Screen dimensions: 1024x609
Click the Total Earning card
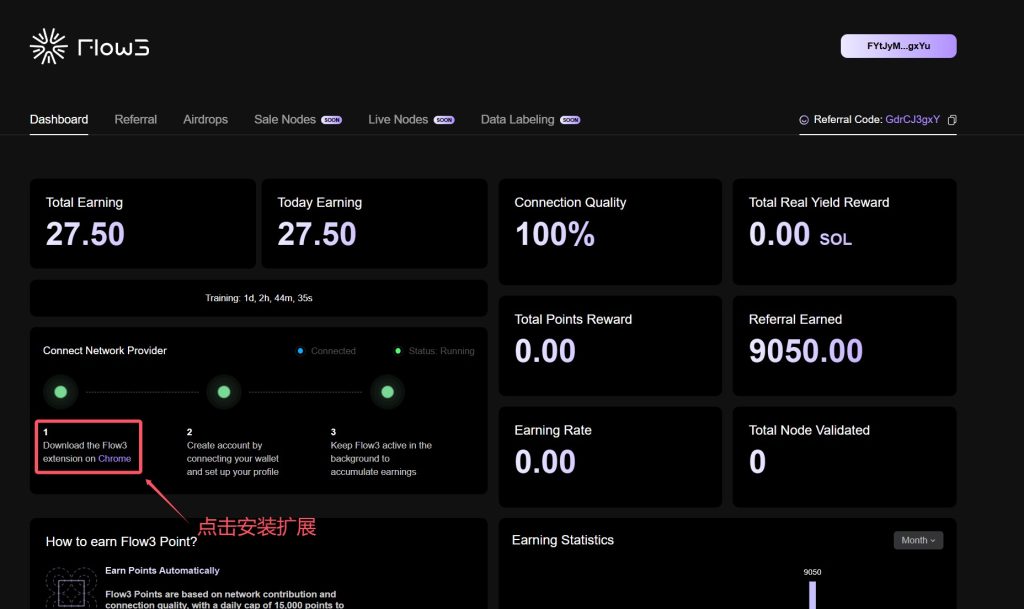pos(142,223)
